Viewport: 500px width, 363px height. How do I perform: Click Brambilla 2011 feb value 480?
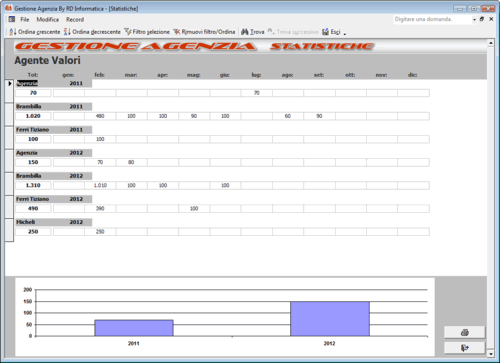[100, 116]
